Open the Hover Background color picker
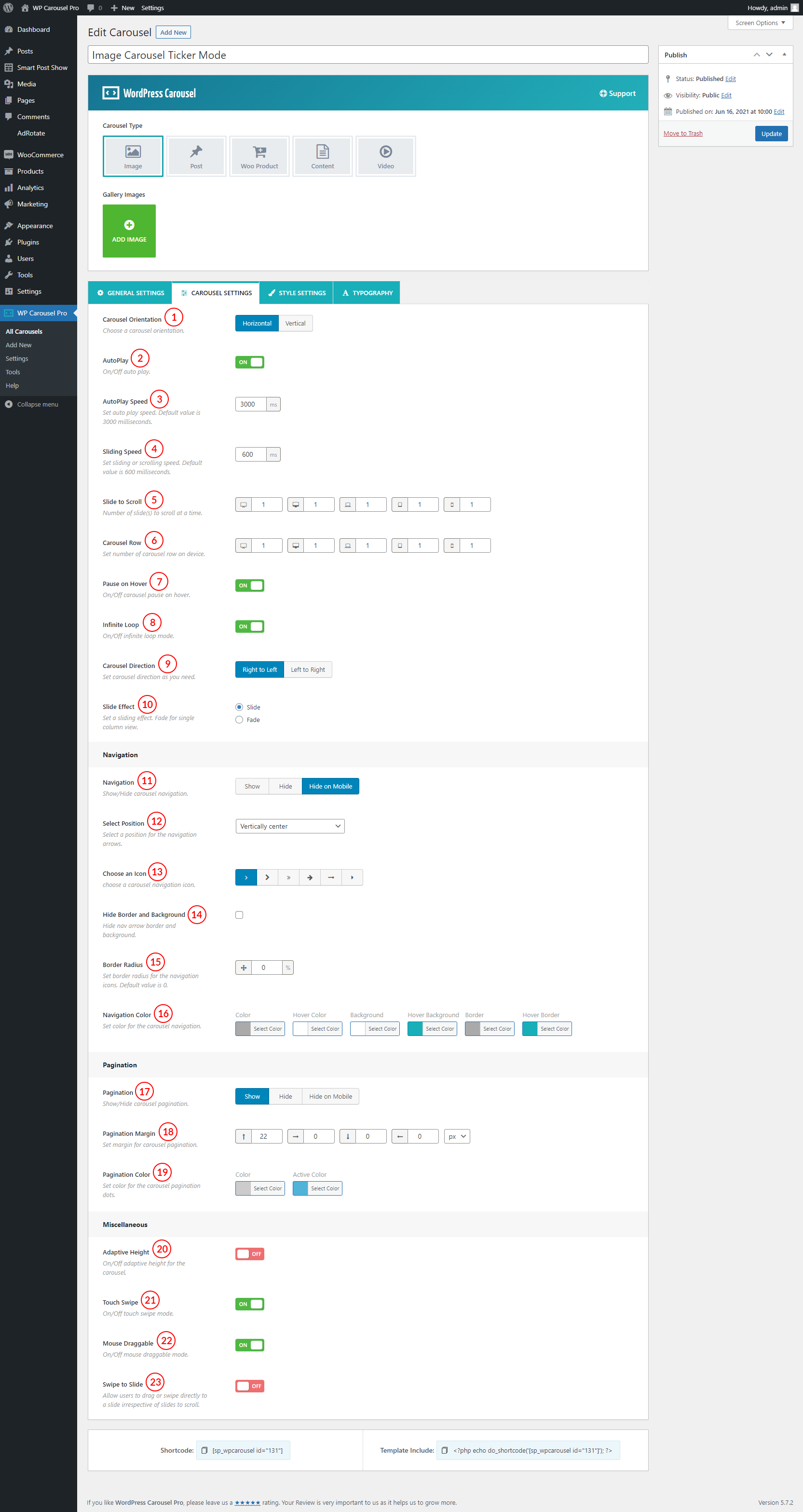Viewport: 803px width, 1512px height. [x=432, y=1029]
